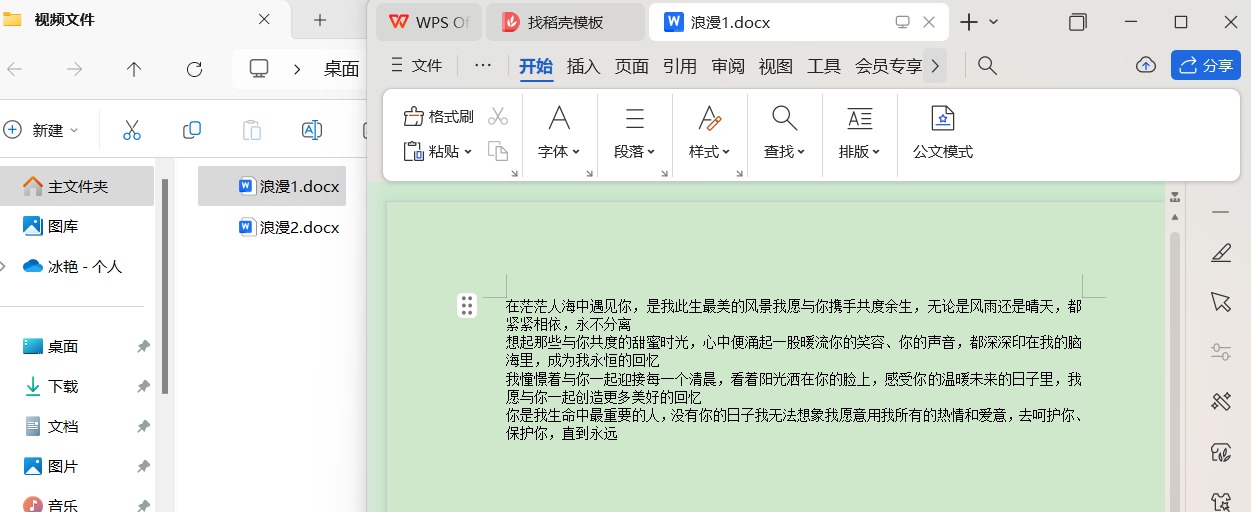Click the Explorer navigation pane scrollbar
The height and width of the screenshot is (512, 1251).
(x=165, y=287)
